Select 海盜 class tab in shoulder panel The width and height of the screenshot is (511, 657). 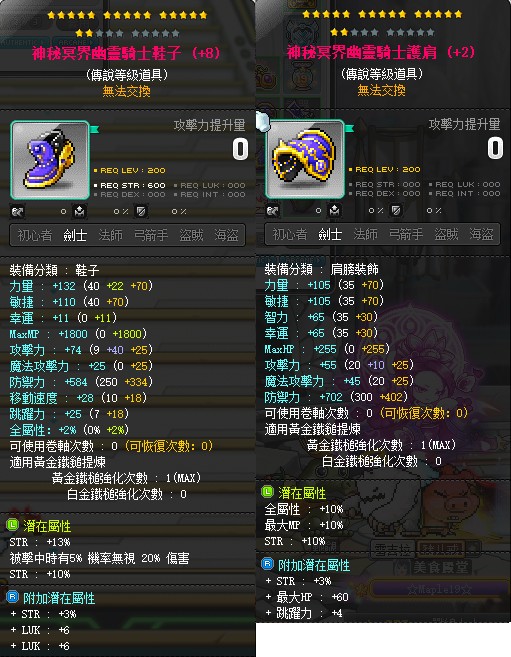481,234
